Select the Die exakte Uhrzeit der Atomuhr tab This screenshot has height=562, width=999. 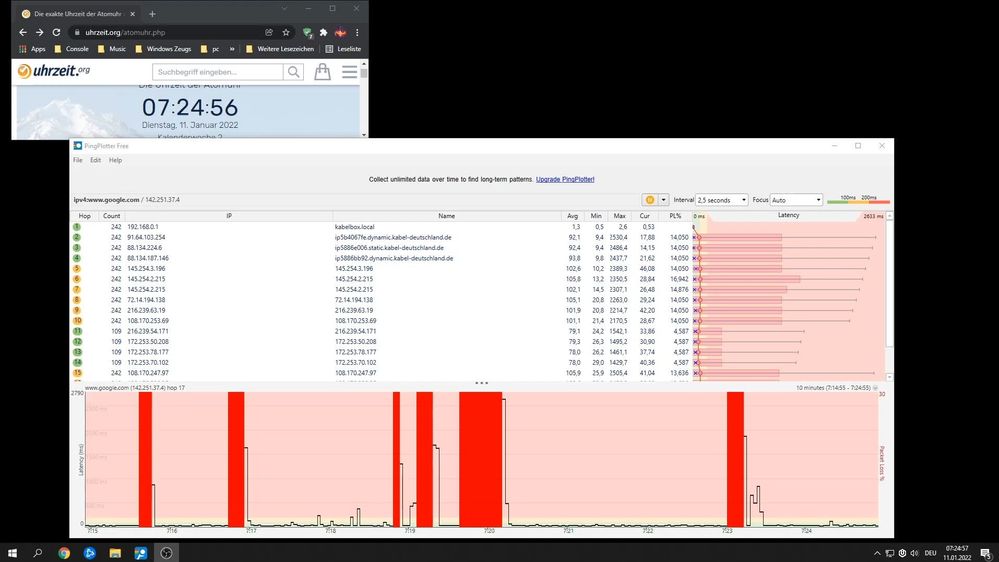click(x=78, y=13)
